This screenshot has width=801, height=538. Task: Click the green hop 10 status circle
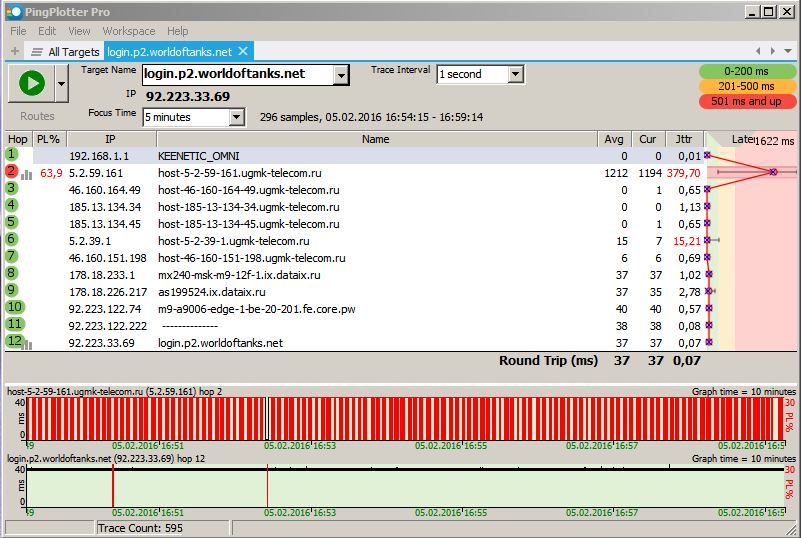(x=14, y=308)
